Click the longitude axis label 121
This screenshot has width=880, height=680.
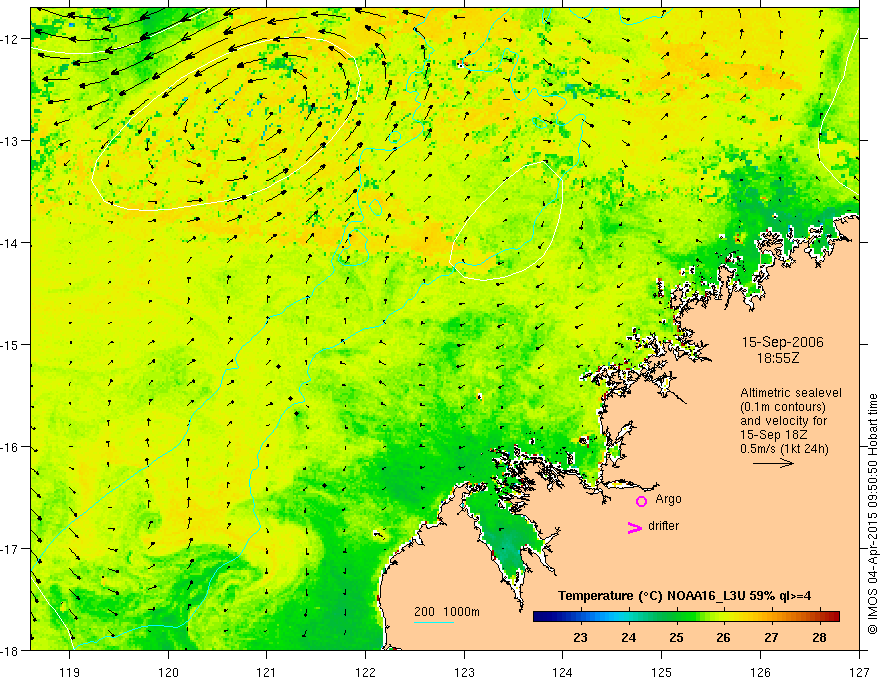267,672
